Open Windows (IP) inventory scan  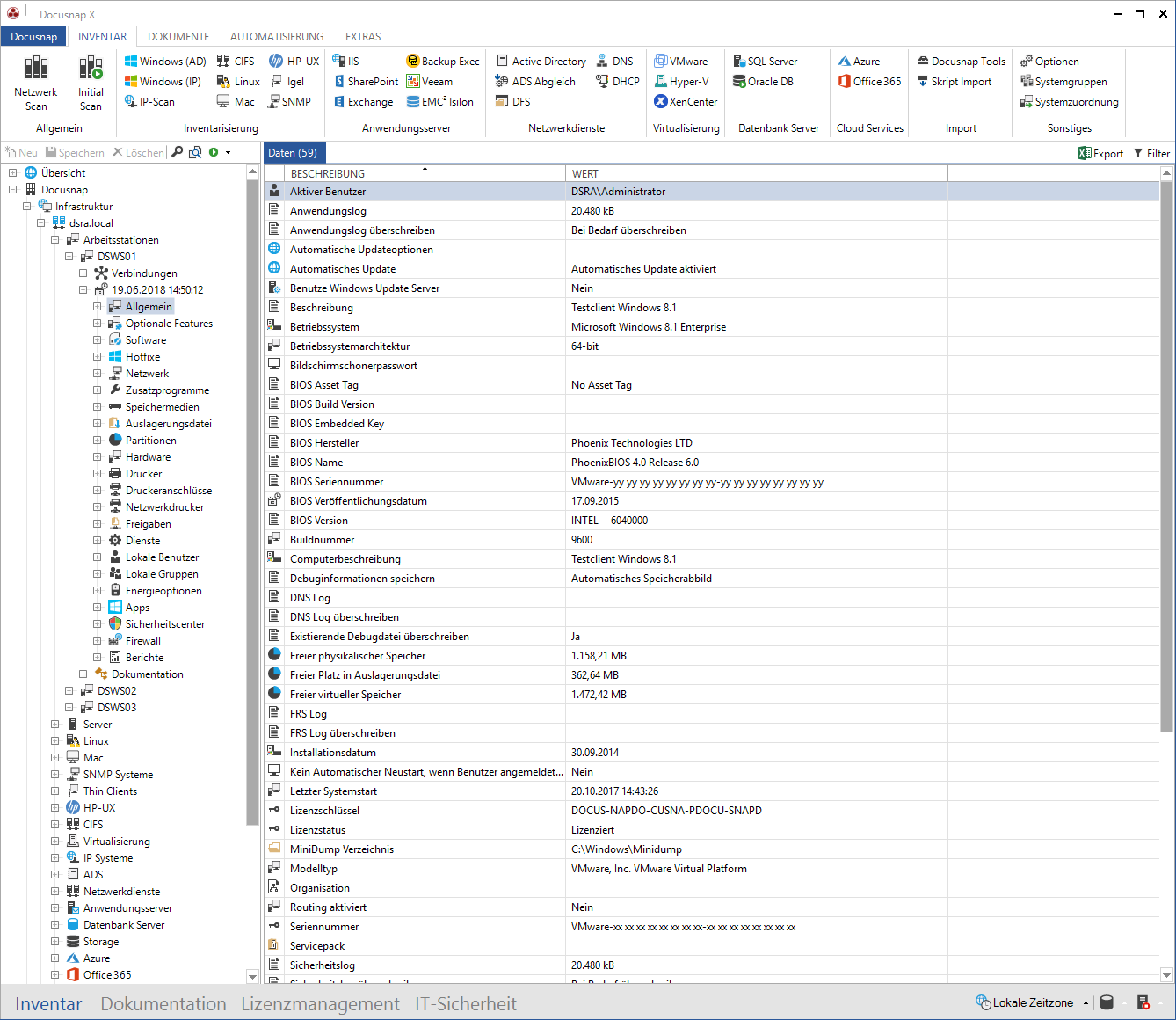(x=163, y=81)
